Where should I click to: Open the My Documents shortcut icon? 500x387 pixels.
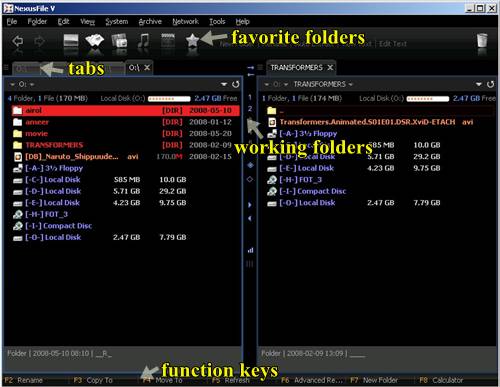pos(95,41)
